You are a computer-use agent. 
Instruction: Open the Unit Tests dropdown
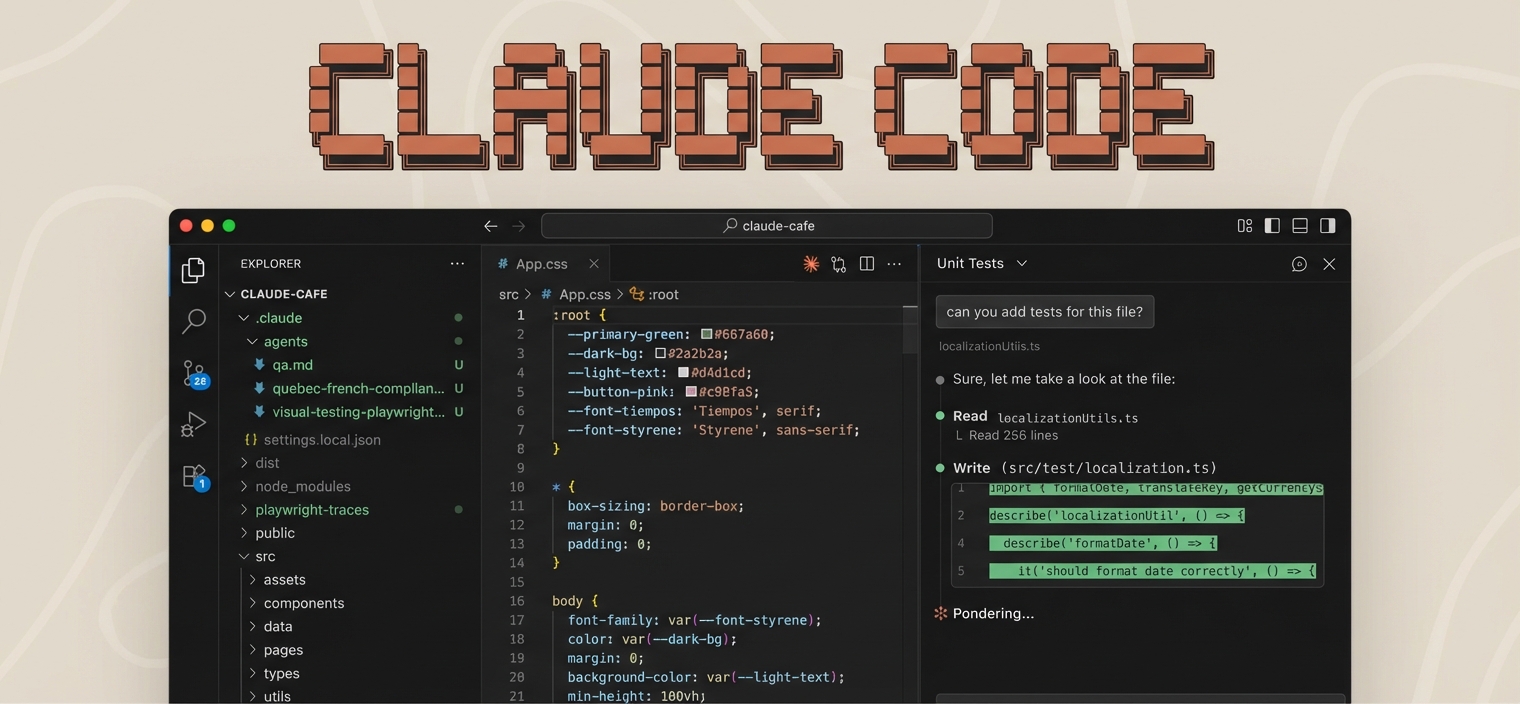coord(1021,263)
